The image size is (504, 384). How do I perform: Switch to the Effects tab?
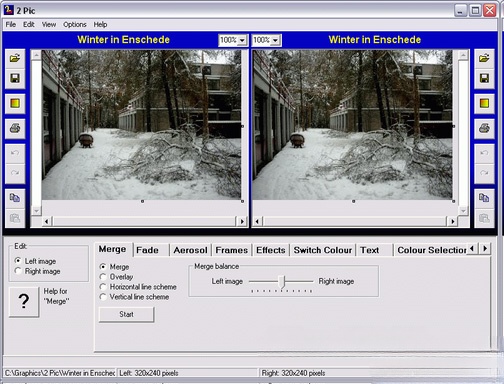(x=271, y=250)
